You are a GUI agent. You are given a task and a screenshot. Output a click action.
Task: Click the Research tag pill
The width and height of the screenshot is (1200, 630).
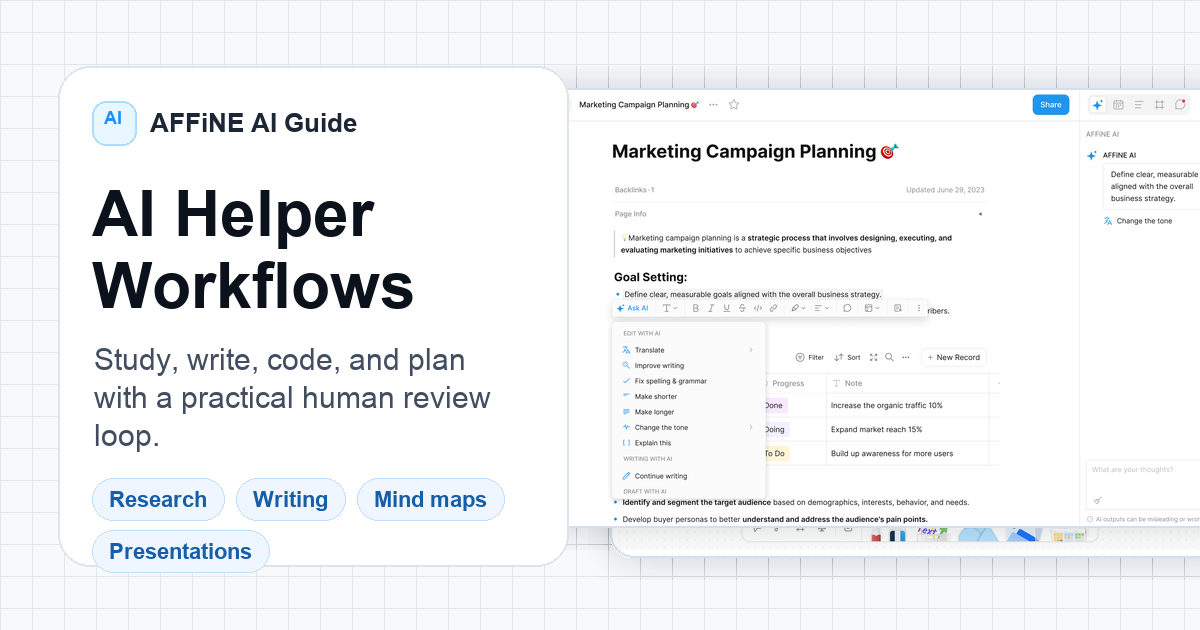pyautogui.click(x=158, y=500)
